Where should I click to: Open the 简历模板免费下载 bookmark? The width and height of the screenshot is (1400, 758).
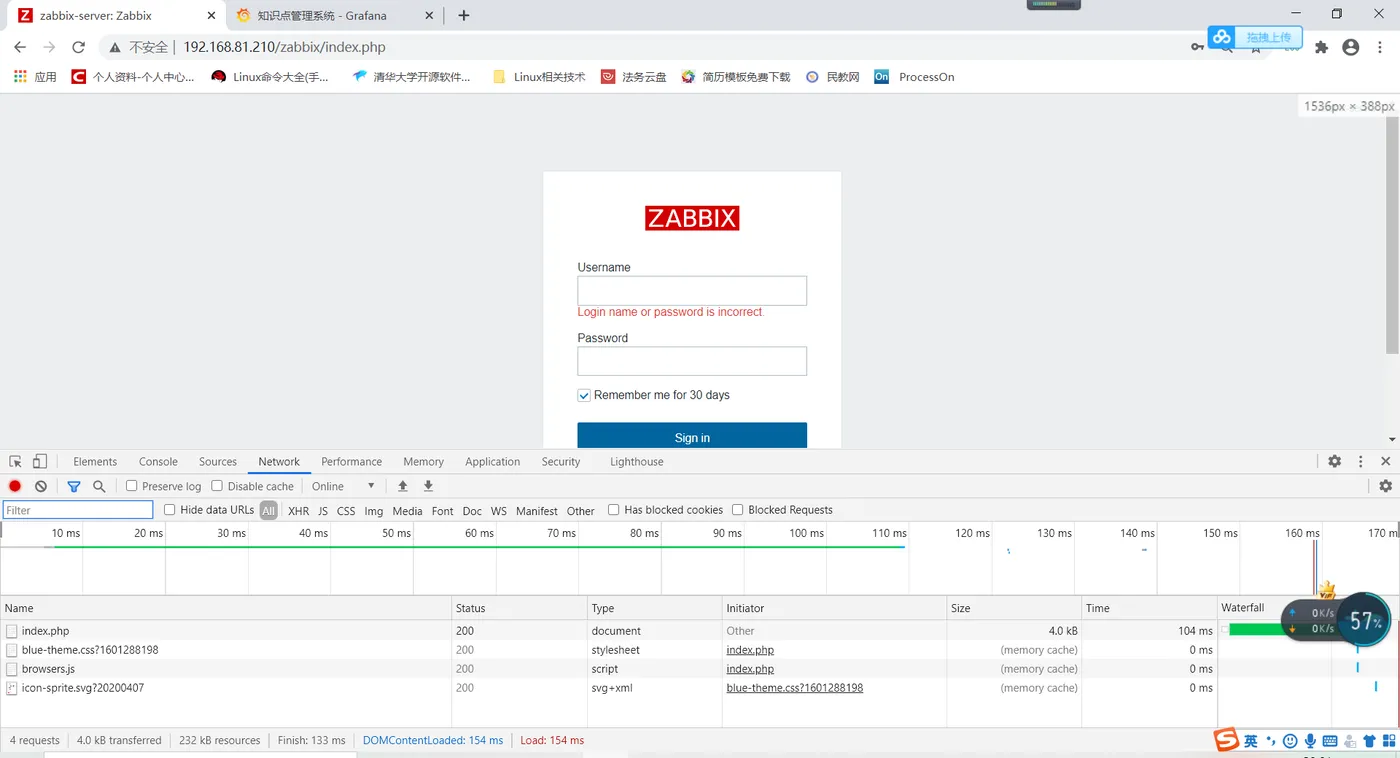[x=736, y=77]
